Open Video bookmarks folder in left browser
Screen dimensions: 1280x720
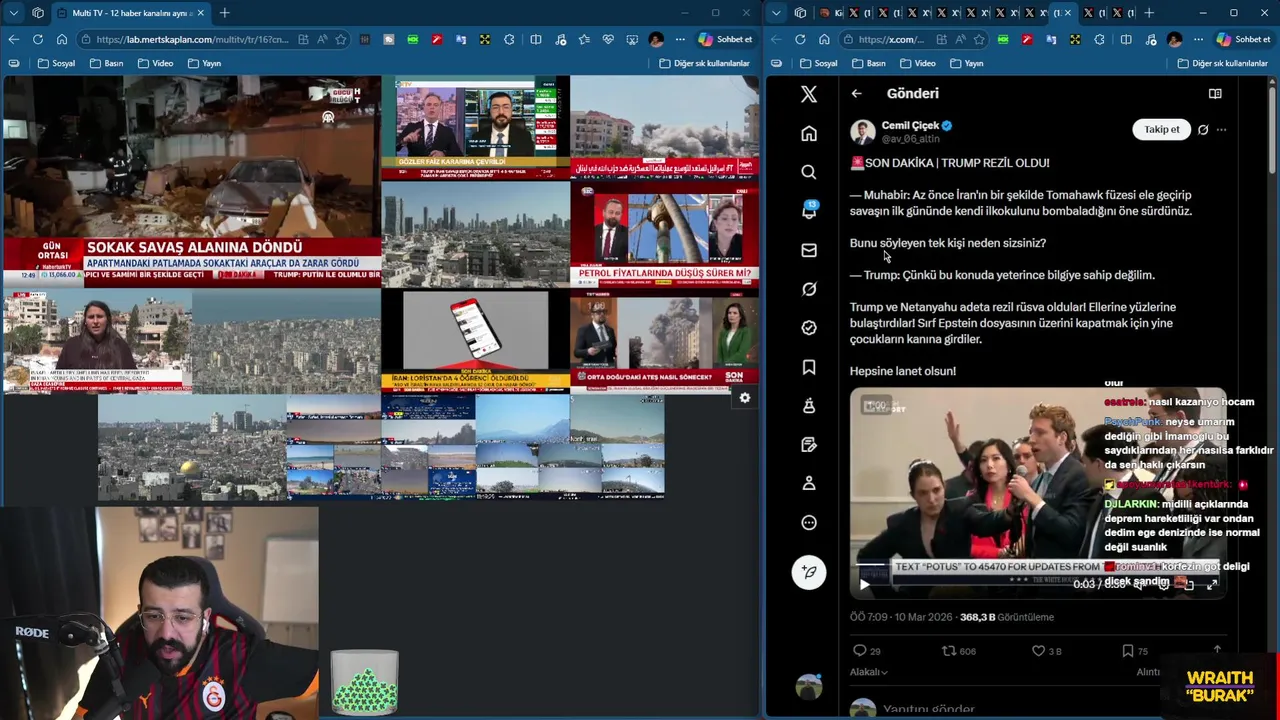155,63
